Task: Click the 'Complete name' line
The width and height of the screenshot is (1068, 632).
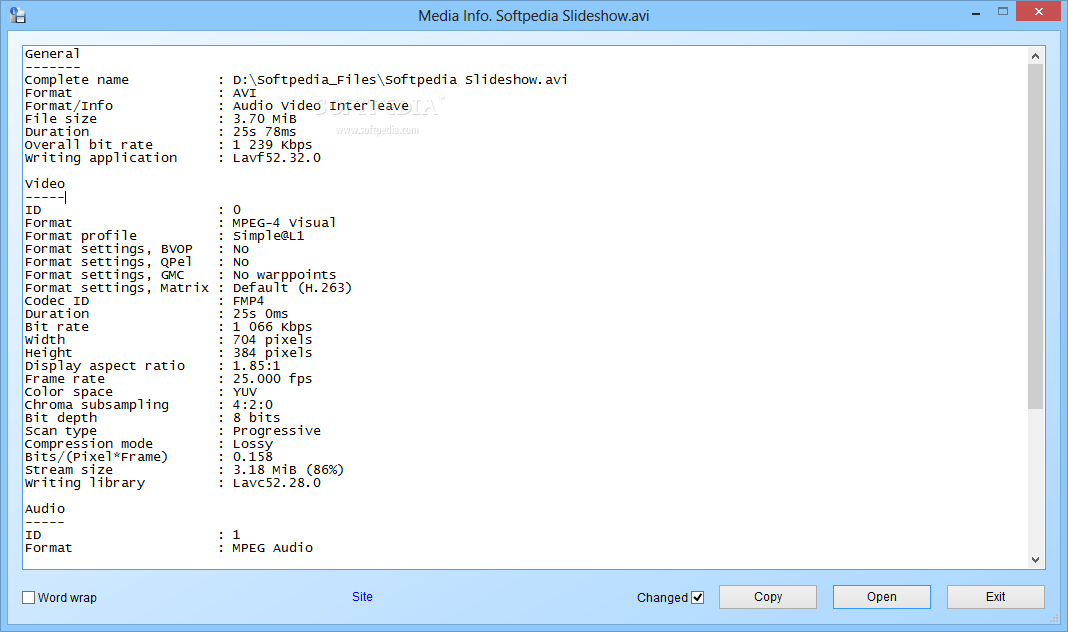Action: coord(296,80)
